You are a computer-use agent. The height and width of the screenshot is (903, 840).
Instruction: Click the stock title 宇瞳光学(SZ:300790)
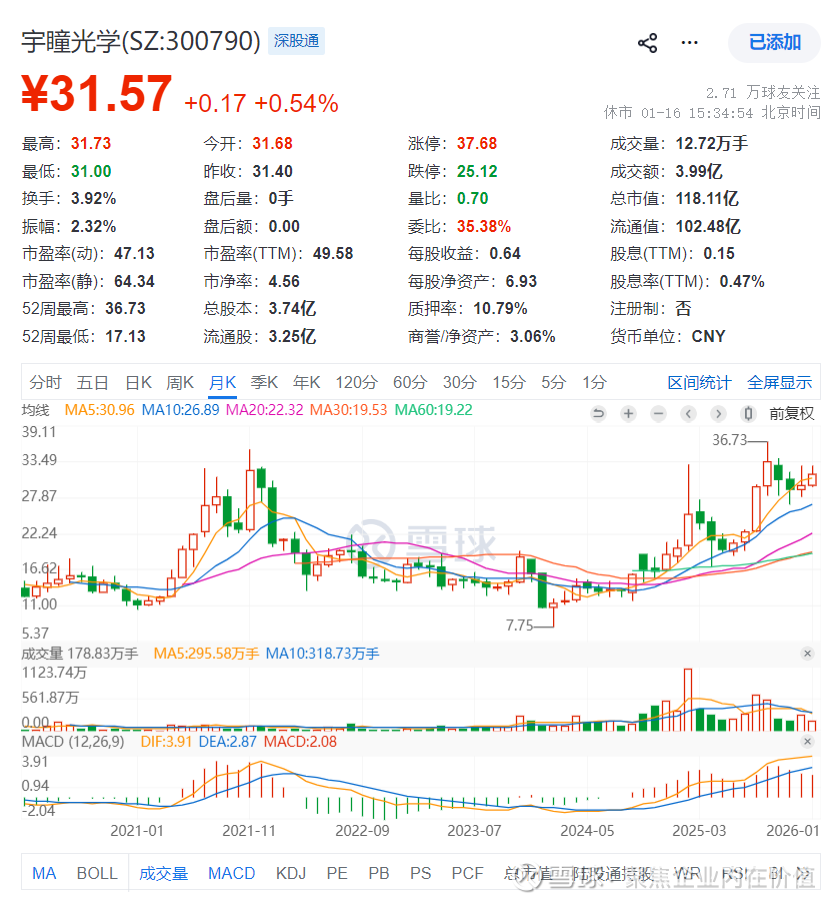click(141, 41)
